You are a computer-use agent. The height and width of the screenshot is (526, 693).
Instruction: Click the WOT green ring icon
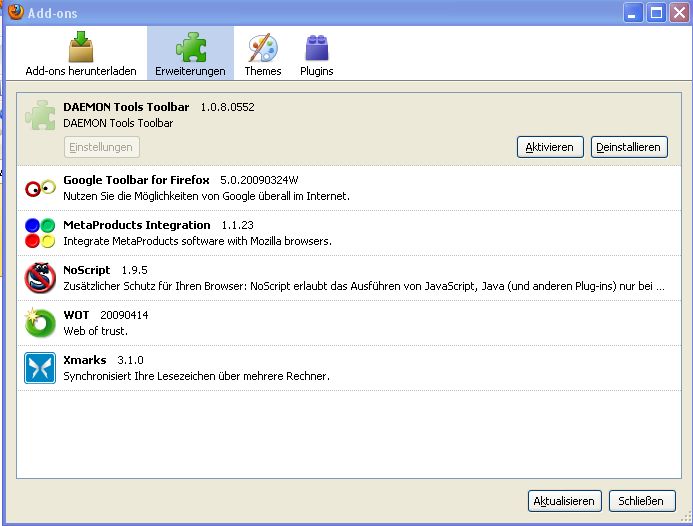(x=40, y=323)
